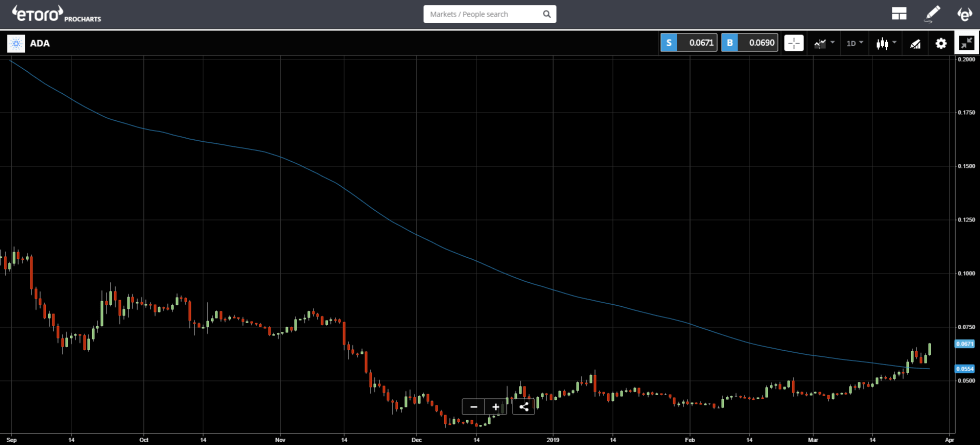Open the chart layout grid selector
This screenshot has width=980, height=445.
899,14
